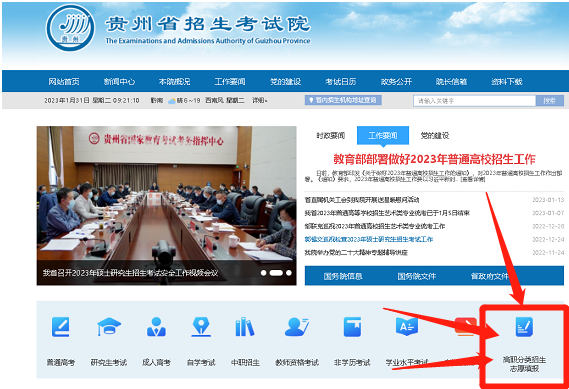
Task: Open the 中职招生 books icon
Action: pos(245,327)
